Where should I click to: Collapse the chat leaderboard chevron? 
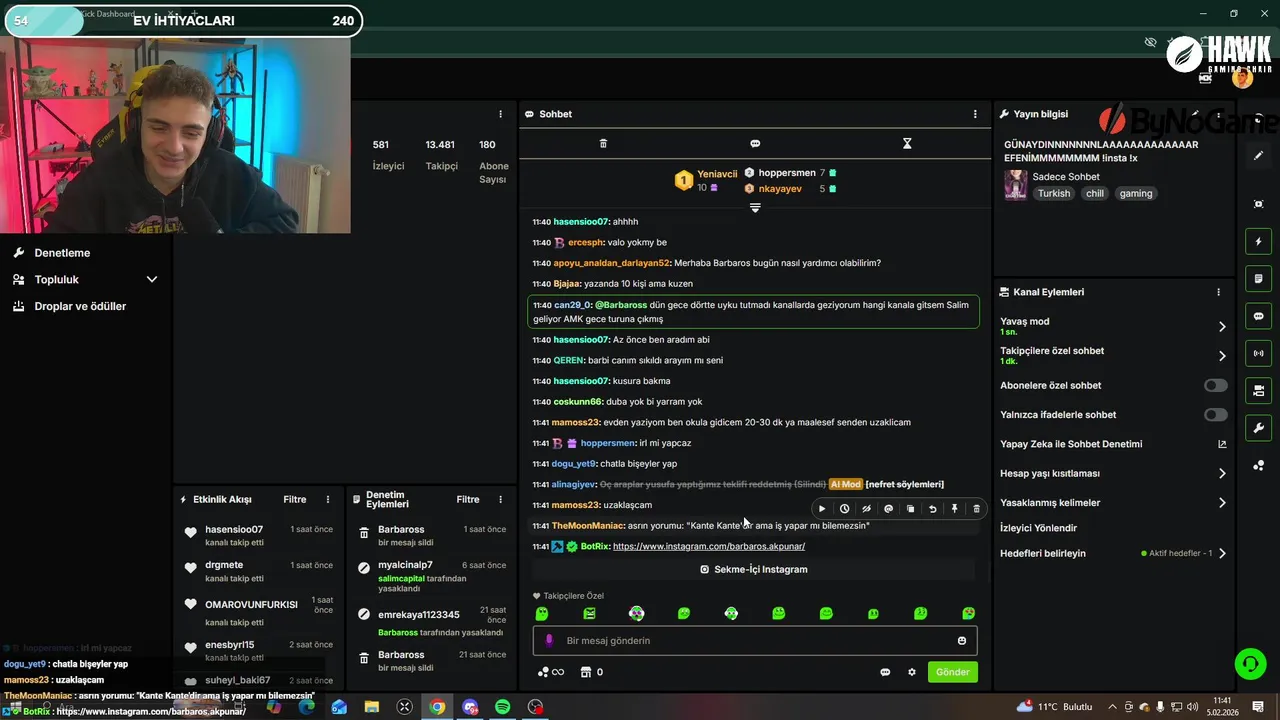point(755,208)
